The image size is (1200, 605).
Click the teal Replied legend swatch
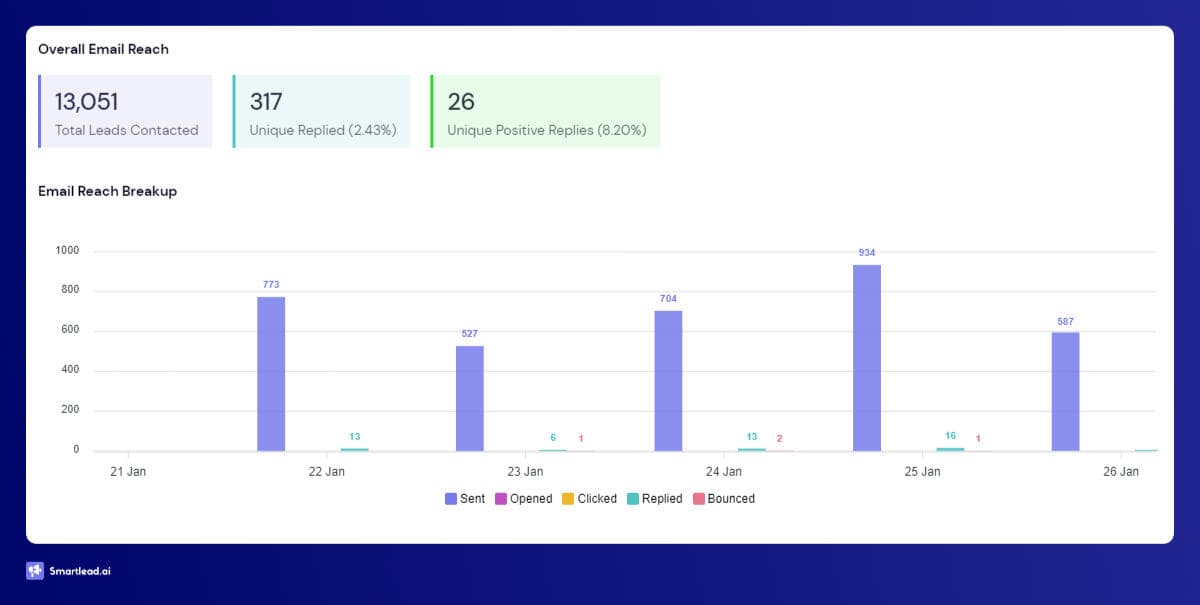[633, 498]
